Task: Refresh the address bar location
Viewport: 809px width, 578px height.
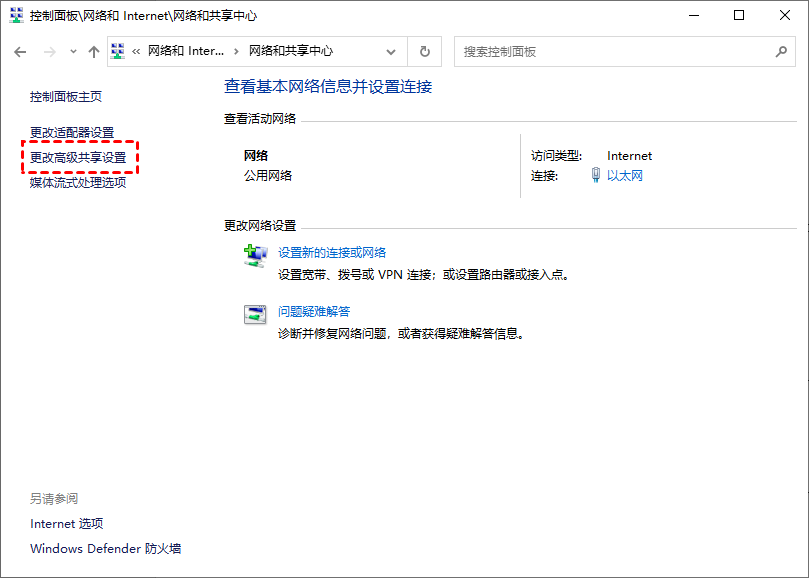Action: [425, 52]
